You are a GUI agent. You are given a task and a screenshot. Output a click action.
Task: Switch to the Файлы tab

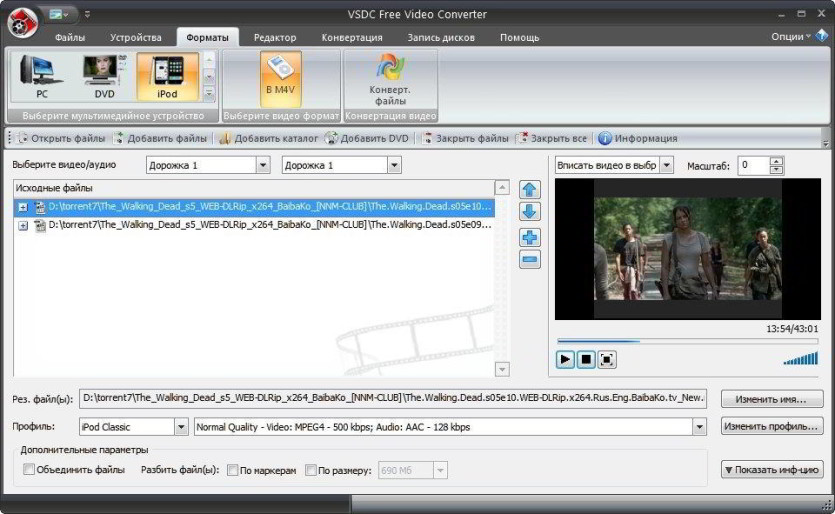tap(70, 38)
